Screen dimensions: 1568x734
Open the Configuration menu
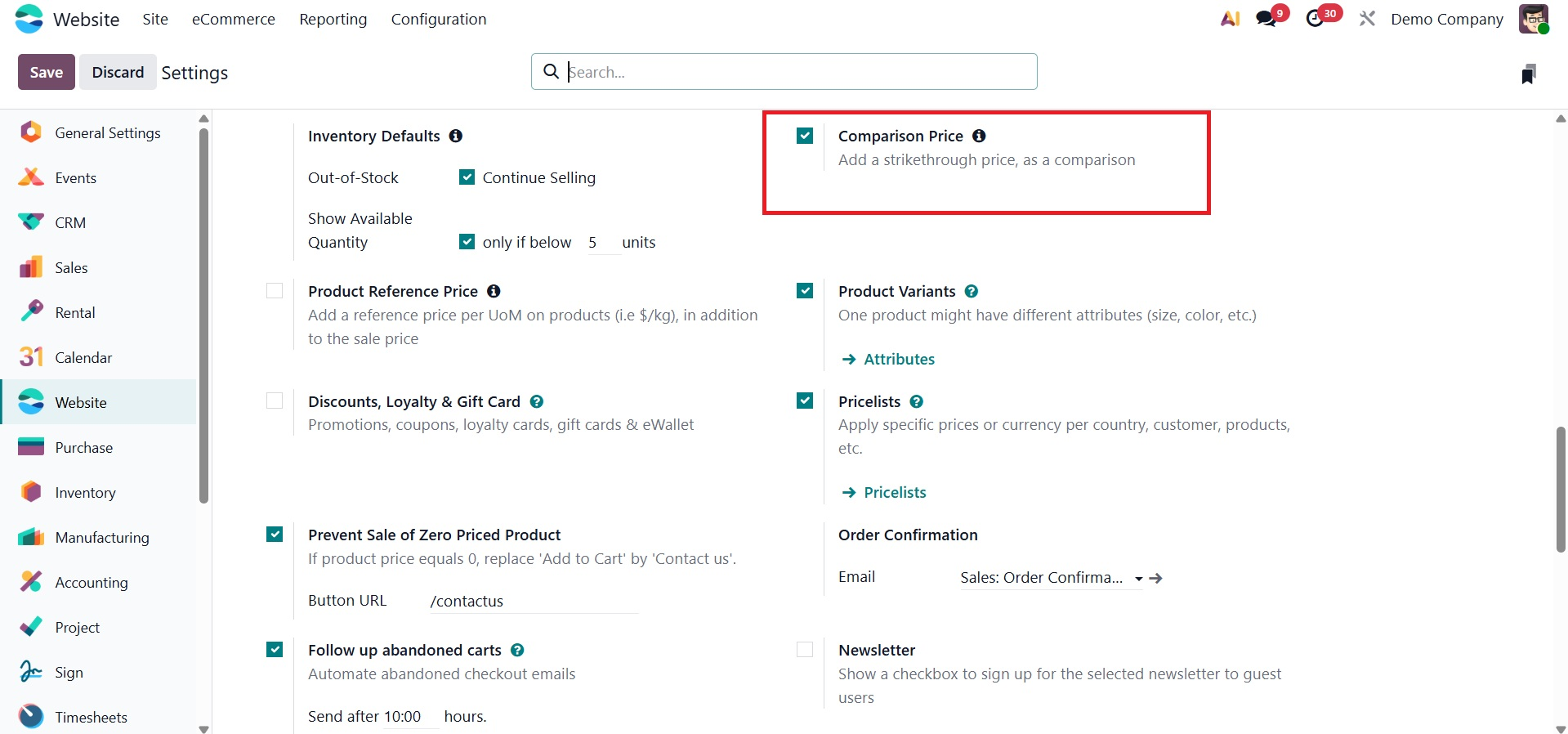pos(439,19)
